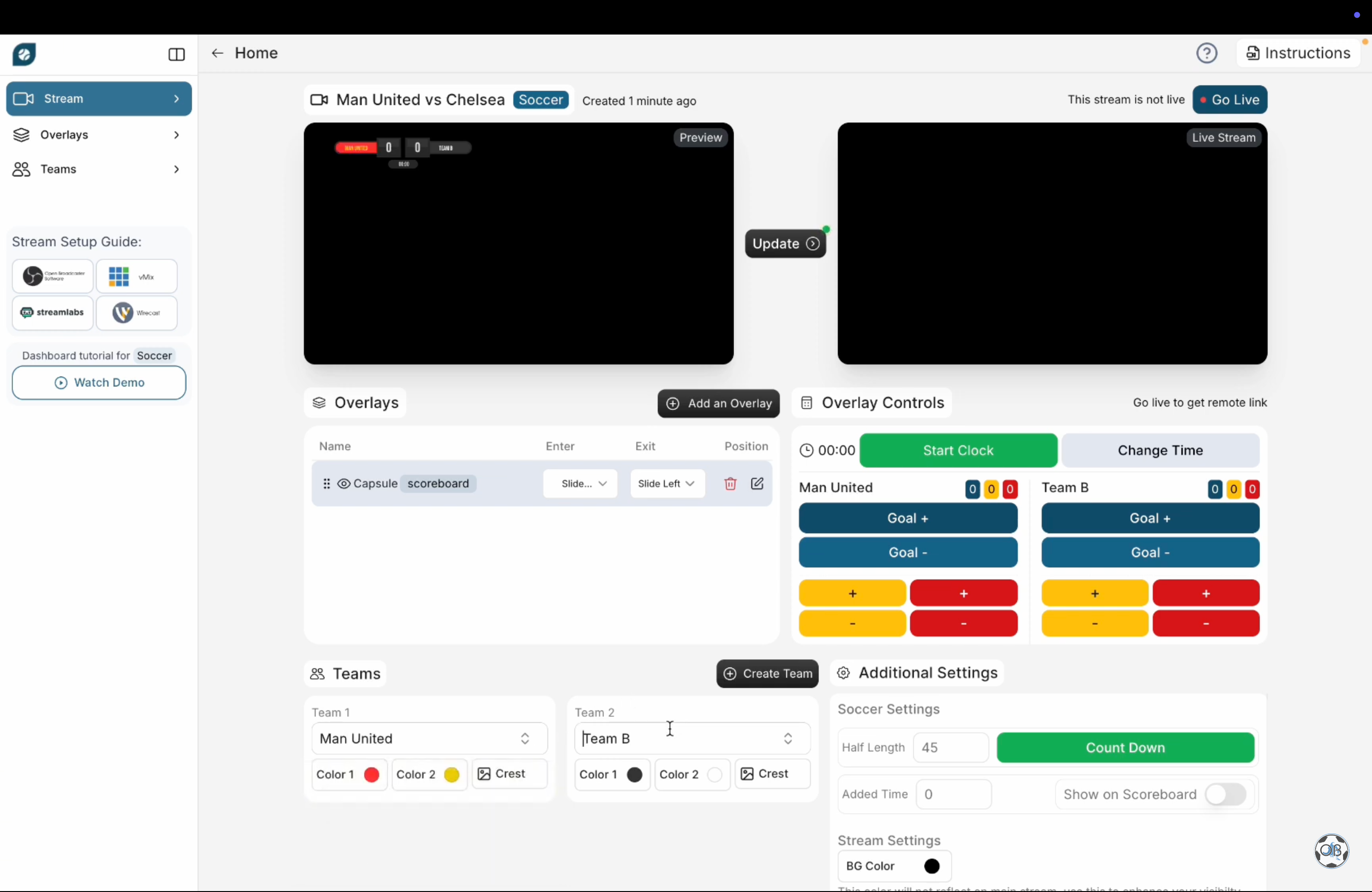
Task: Add a red card to Team B
Action: click(x=1206, y=593)
